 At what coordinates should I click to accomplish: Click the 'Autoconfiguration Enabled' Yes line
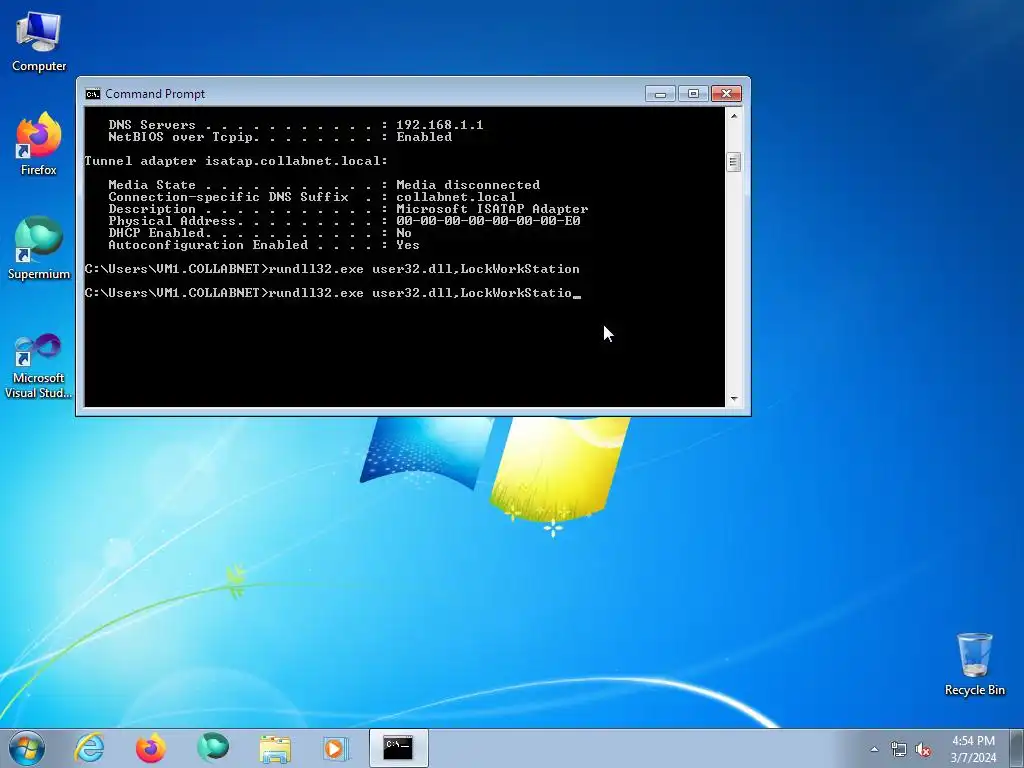264,246
